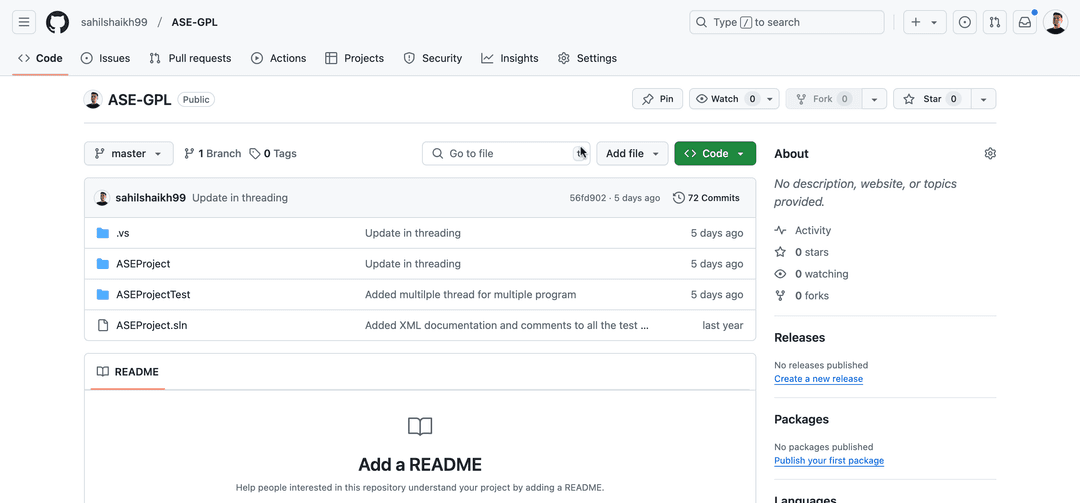Open the create new plus dropdown
Viewport: 1080px width, 503px height.
click(x=924, y=22)
